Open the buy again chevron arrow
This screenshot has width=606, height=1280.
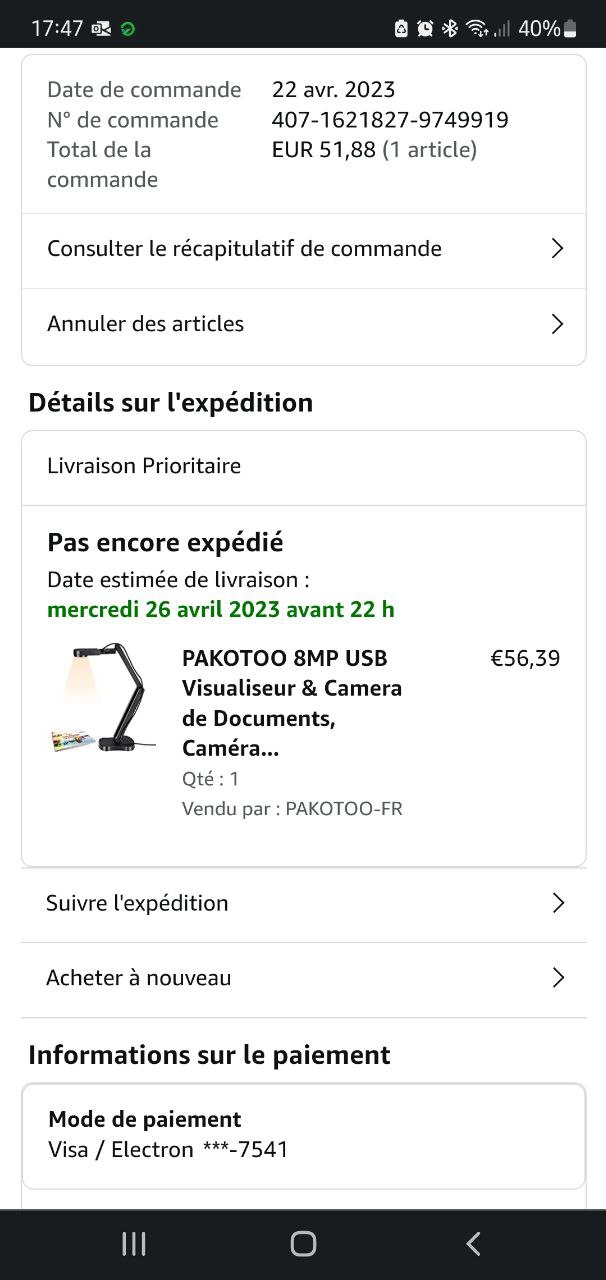coord(558,978)
